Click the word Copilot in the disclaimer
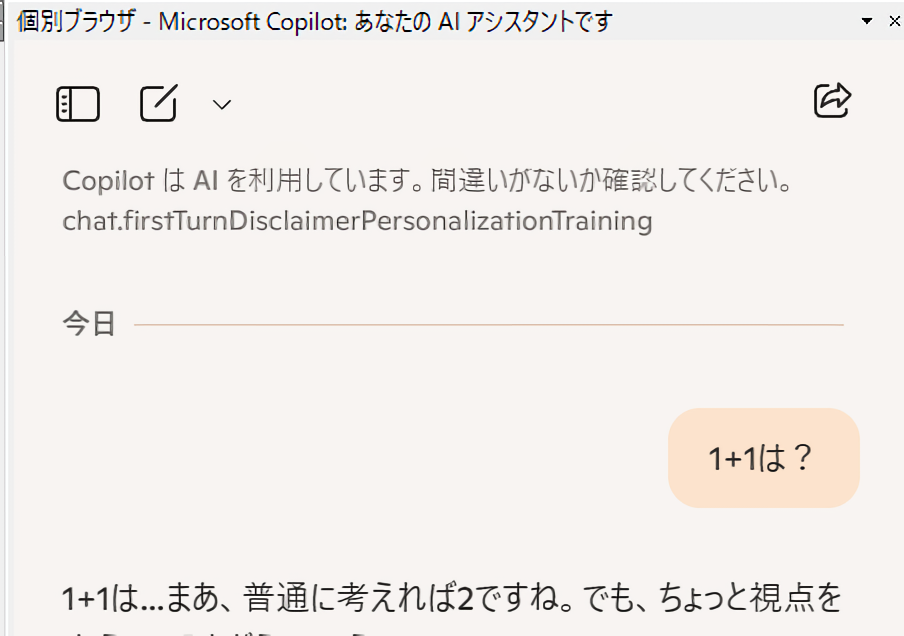Screen dimensions: 904x636 (108, 181)
